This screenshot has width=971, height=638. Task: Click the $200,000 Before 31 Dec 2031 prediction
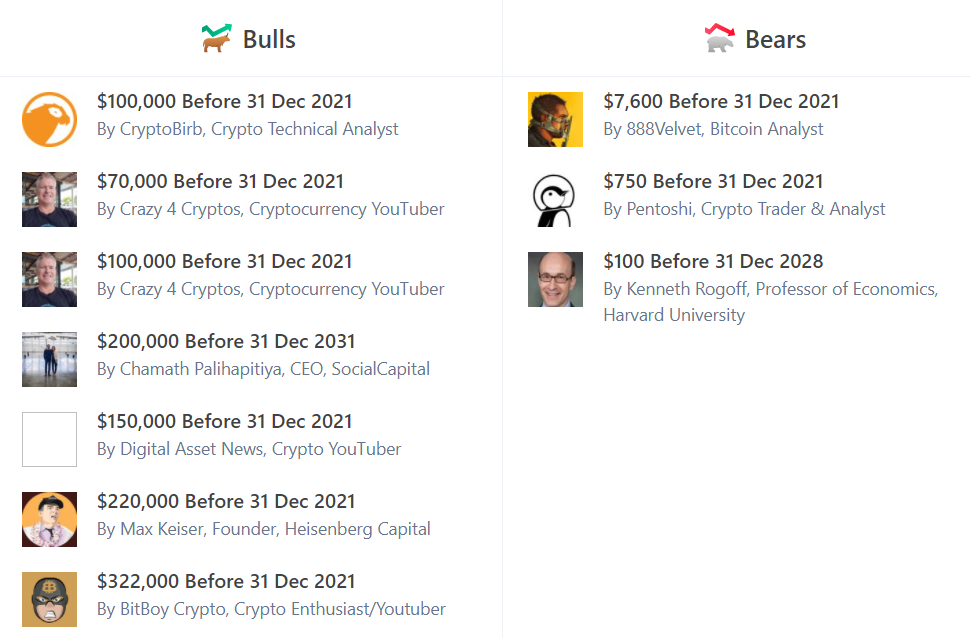pos(226,341)
